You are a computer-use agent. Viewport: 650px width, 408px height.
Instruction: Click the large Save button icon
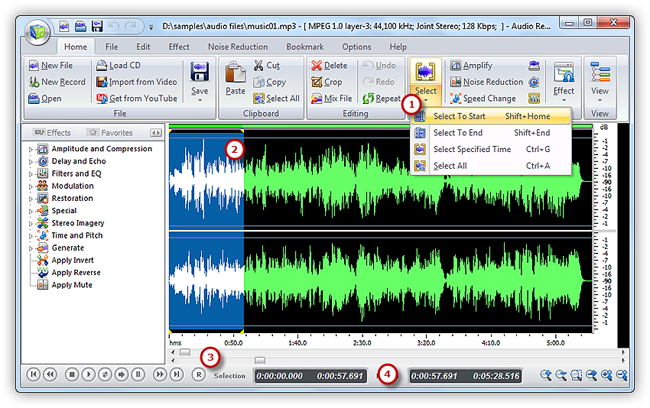tap(199, 72)
